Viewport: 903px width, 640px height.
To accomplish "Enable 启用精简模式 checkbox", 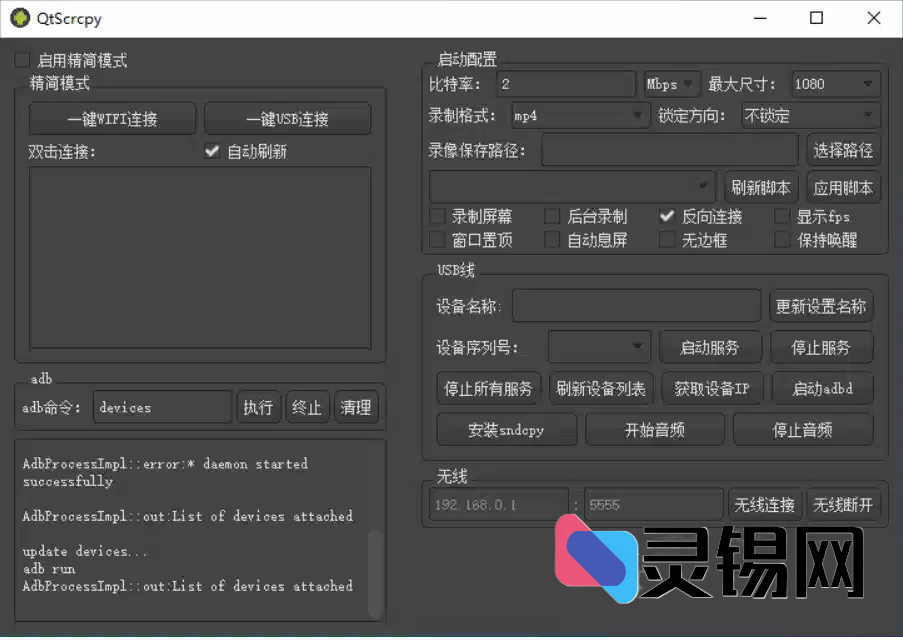I will [22, 59].
